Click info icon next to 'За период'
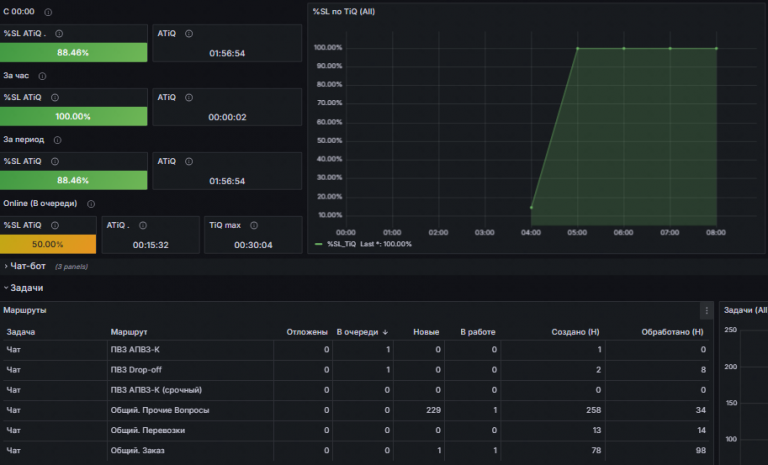 57,140
